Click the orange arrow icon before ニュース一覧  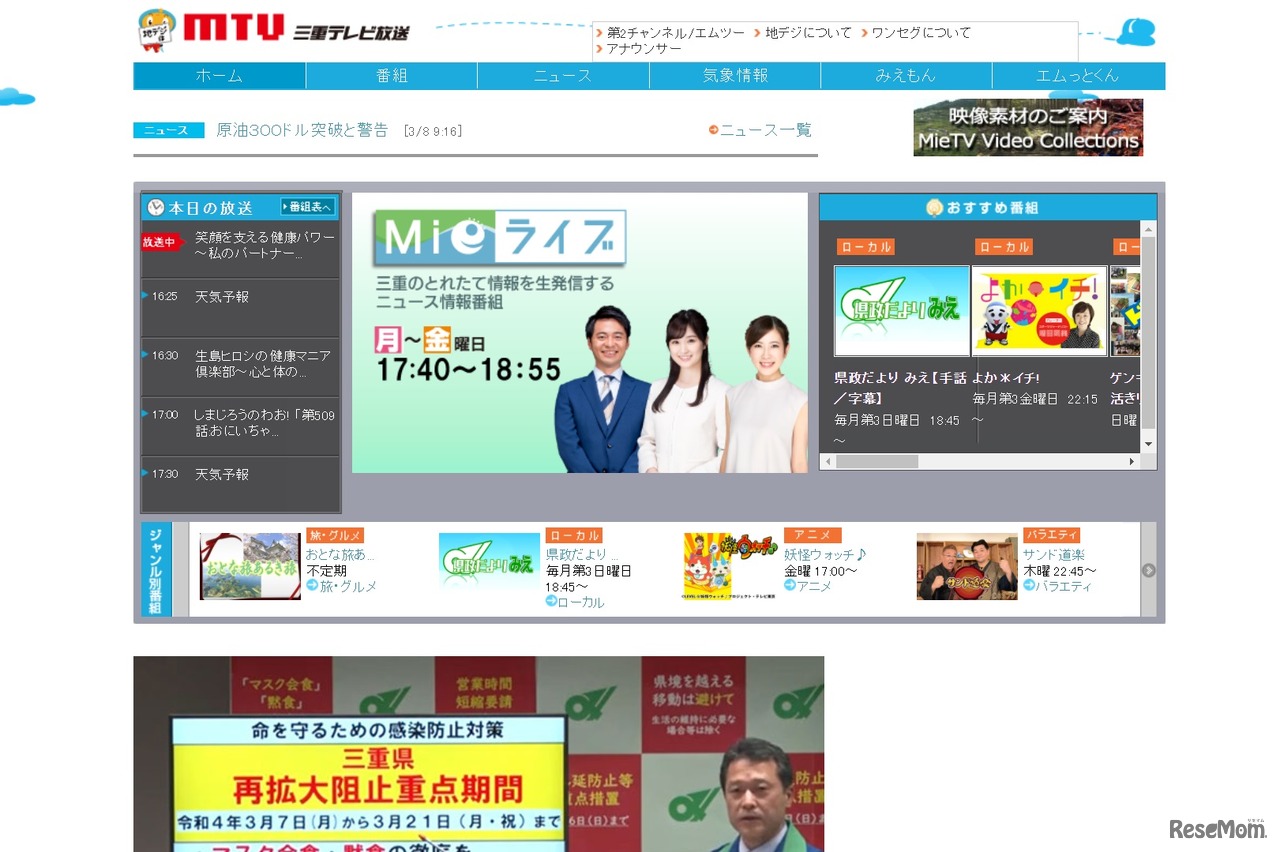pos(713,129)
